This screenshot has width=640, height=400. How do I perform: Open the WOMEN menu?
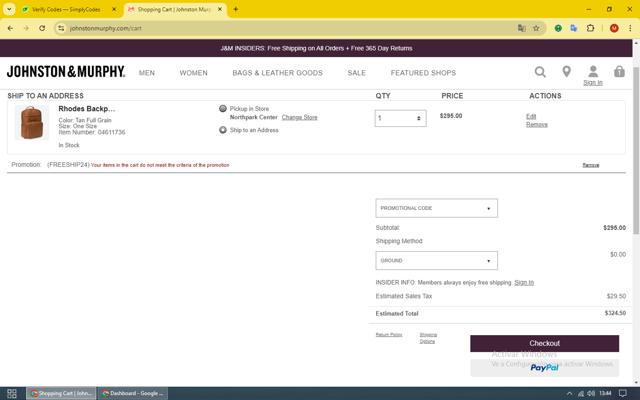point(193,73)
